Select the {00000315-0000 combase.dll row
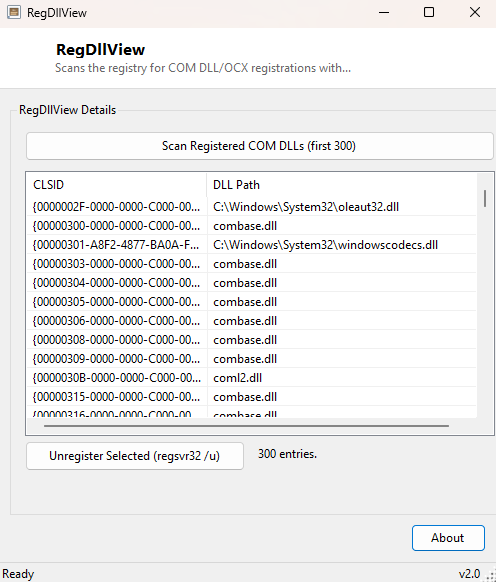Image resolution: width=496 pixels, height=582 pixels. click(252, 396)
